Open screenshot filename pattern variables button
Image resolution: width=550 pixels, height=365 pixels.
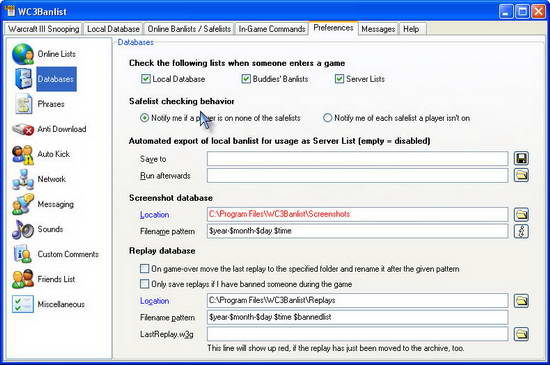pyautogui.click(x=521, y=231)
